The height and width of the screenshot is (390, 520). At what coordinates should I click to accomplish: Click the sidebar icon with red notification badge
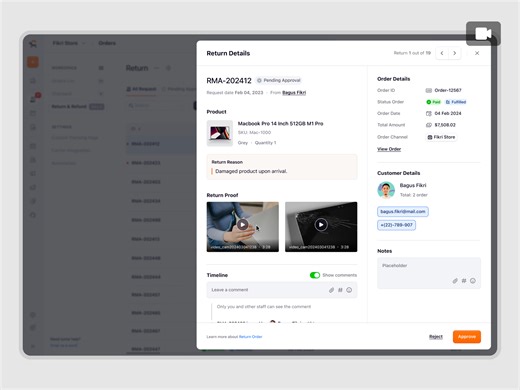(33, 99)
